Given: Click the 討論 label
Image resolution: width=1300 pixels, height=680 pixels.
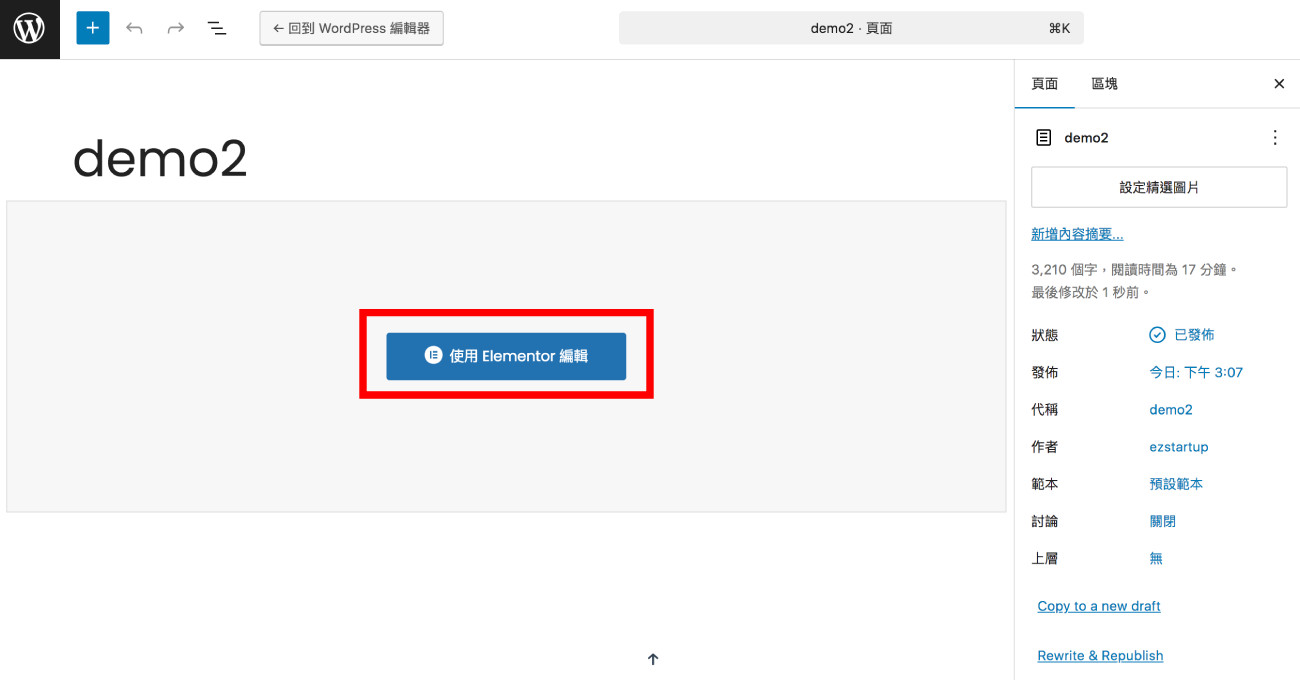Looking at the screenshot, I should (1044, 521).
